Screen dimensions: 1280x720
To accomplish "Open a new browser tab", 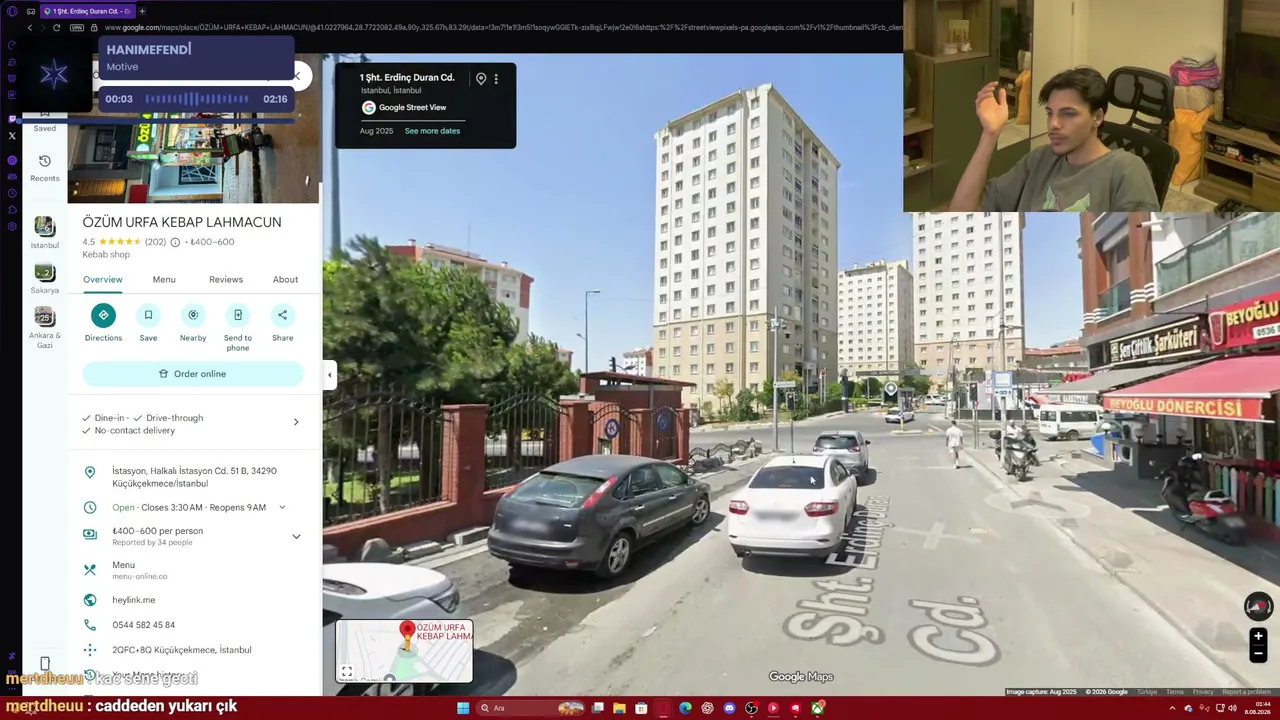I will click(x=142, y=11).
